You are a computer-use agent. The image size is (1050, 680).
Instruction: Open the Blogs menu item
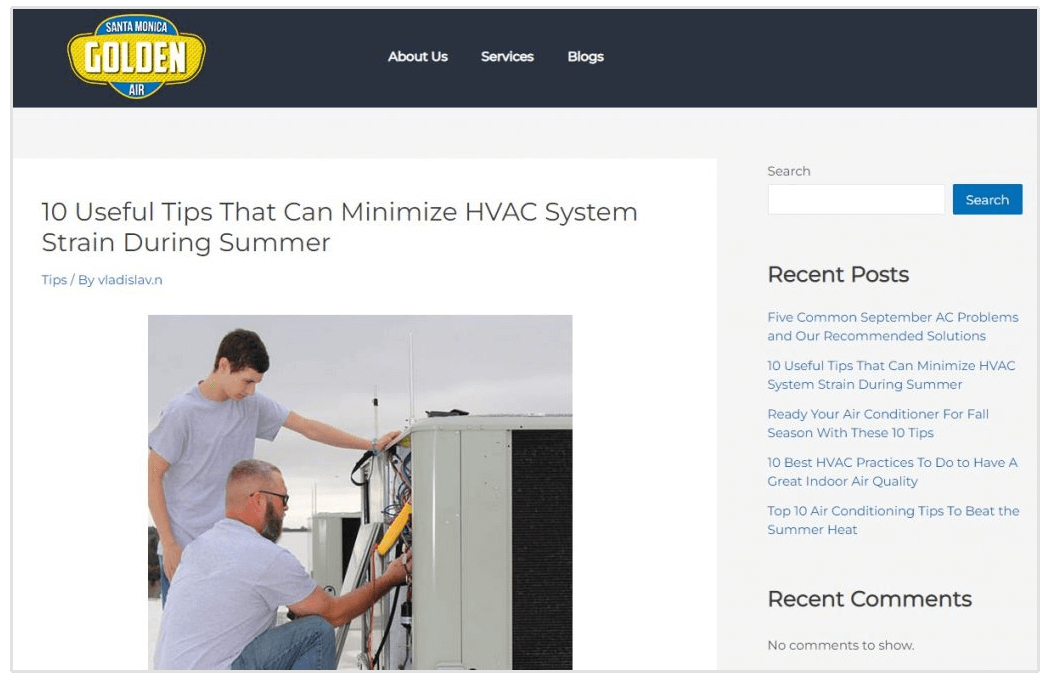585,57
